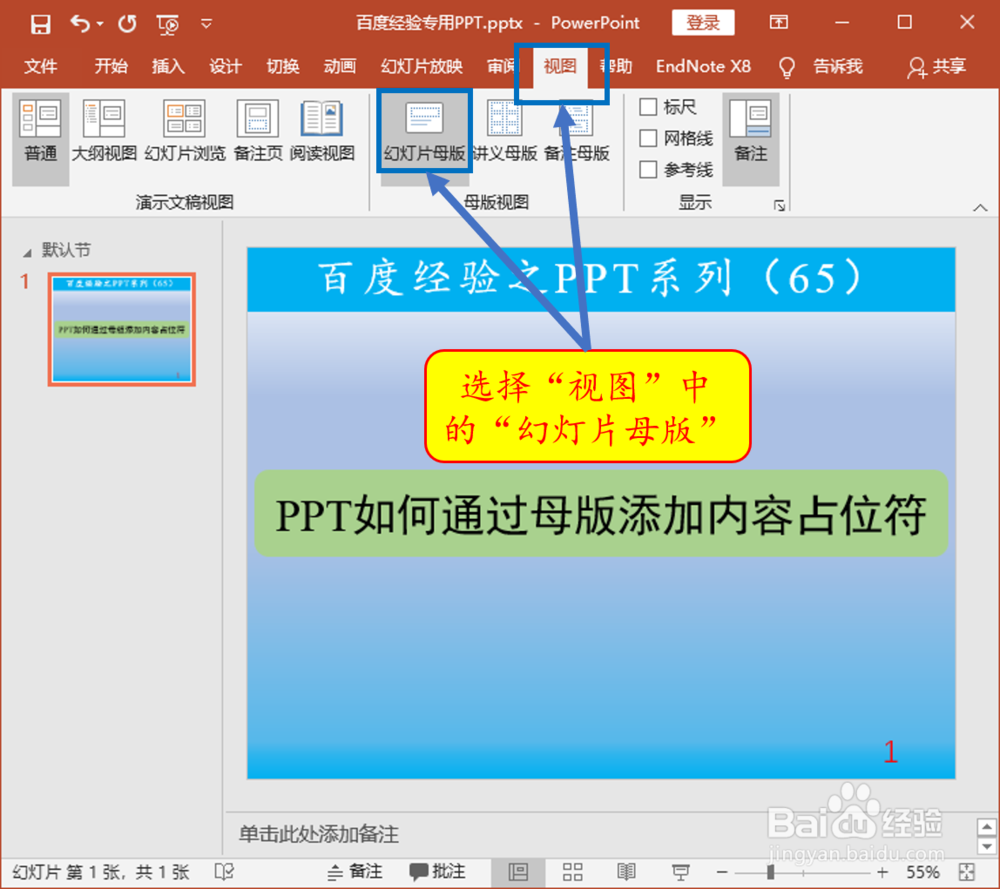1000x889 pixels.
Task: Open the Undo history dropdown arrow
Action: [100, 24]
